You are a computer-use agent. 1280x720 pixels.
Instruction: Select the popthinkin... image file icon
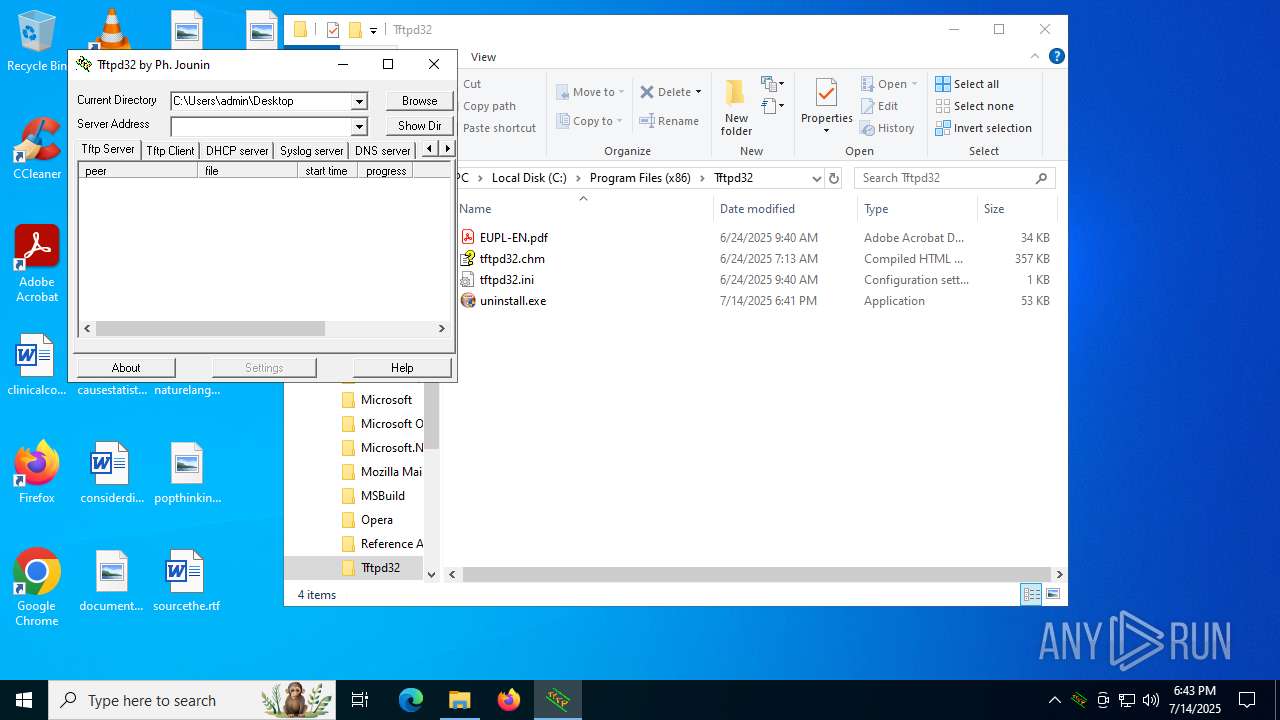click(x=187, y=472)
